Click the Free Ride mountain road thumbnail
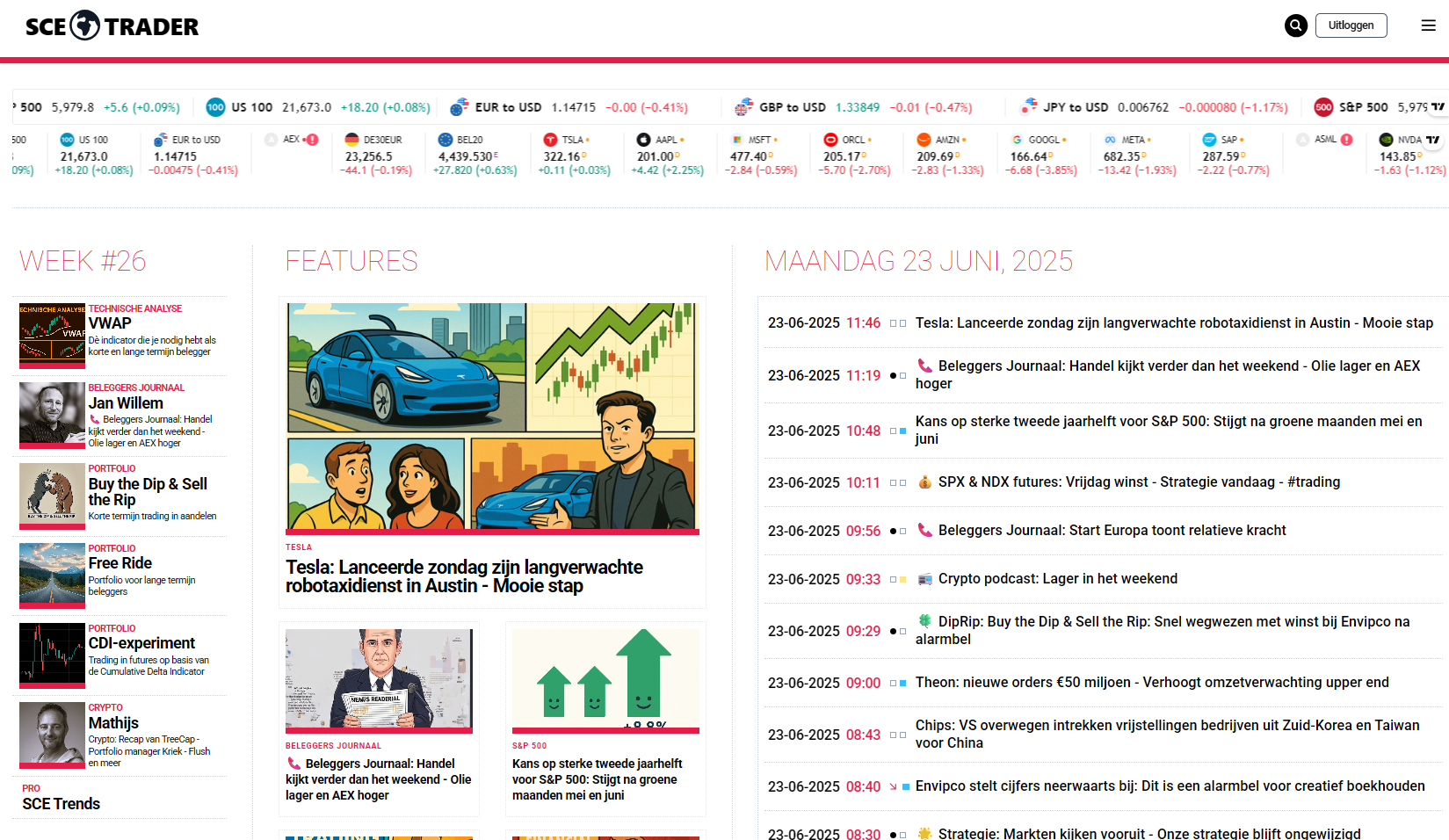The height and width of the screenshot is (840, 1449). [52, 576]
